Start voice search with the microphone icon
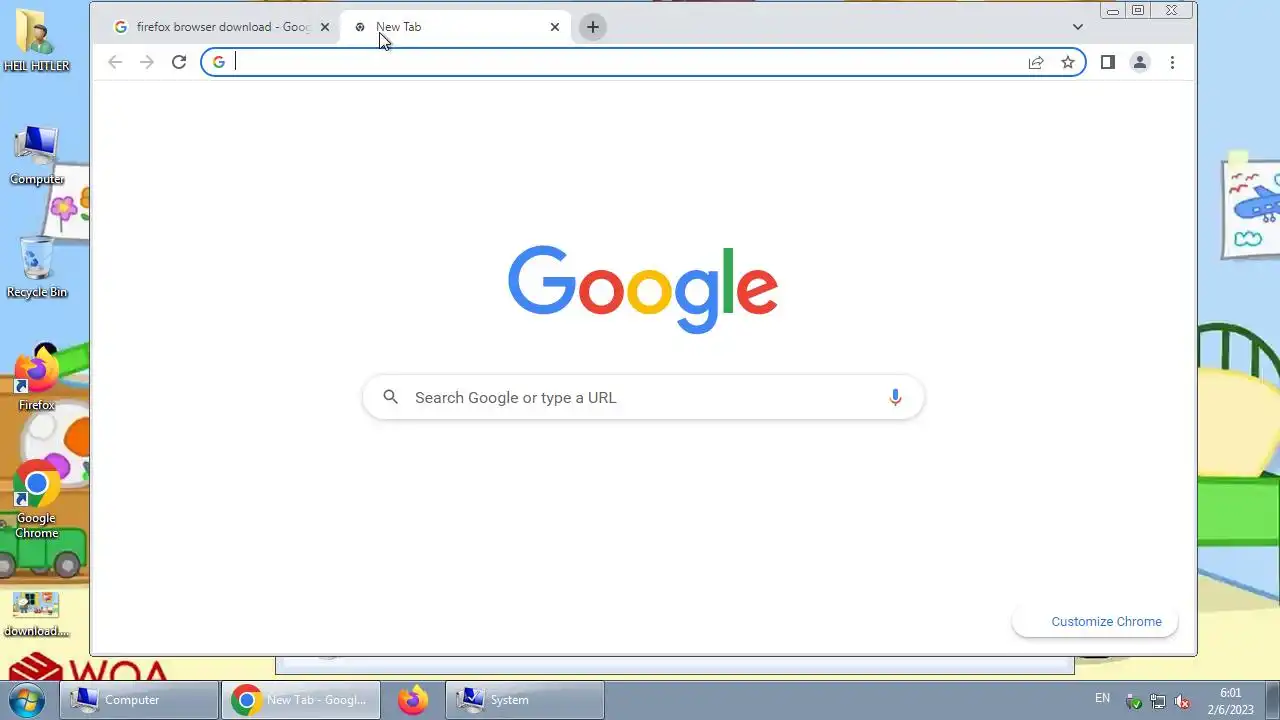Screen dimensions: 1280x720 click(895, 397)
